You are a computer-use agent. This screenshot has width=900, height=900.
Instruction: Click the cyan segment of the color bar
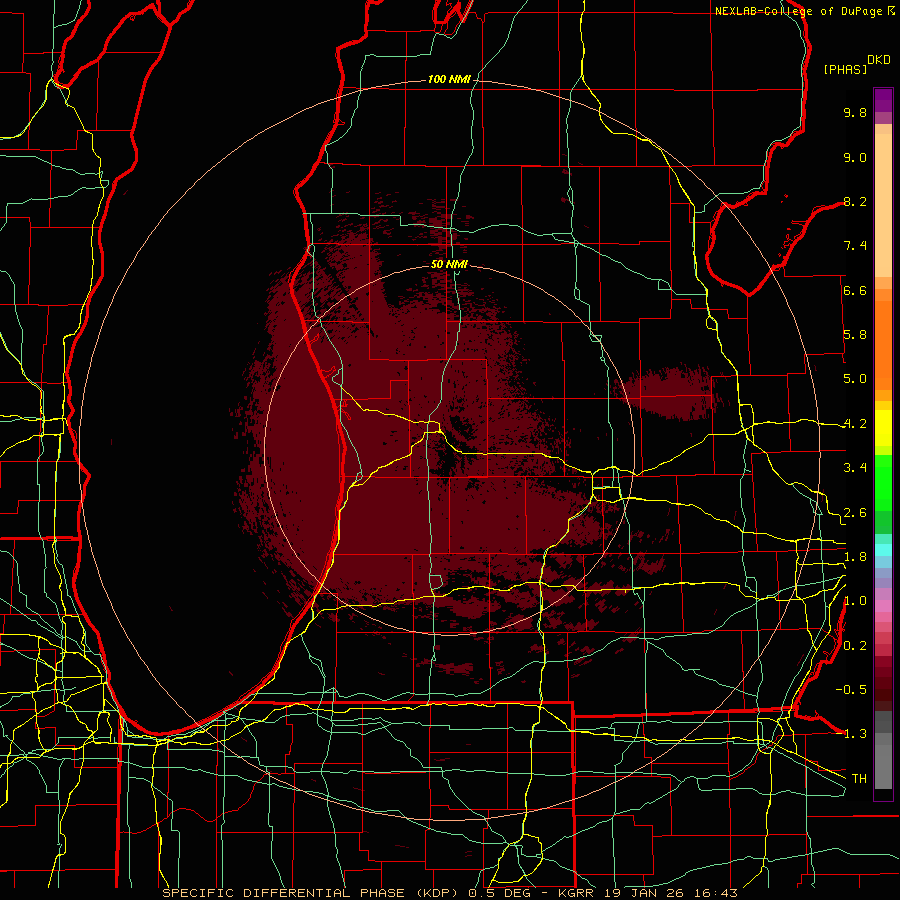[x=883, y=550]
